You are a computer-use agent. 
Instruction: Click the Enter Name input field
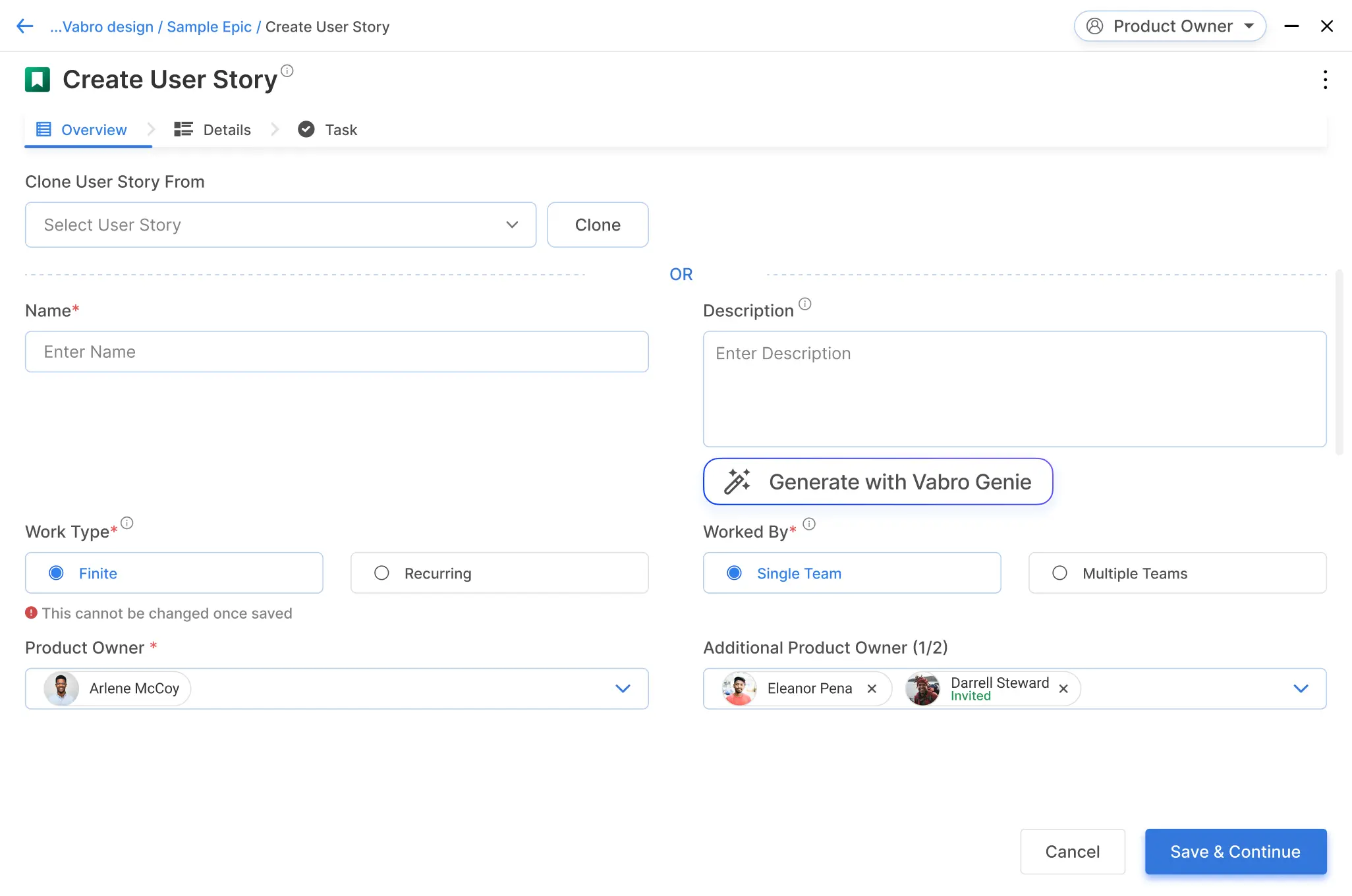click(337, 352)
